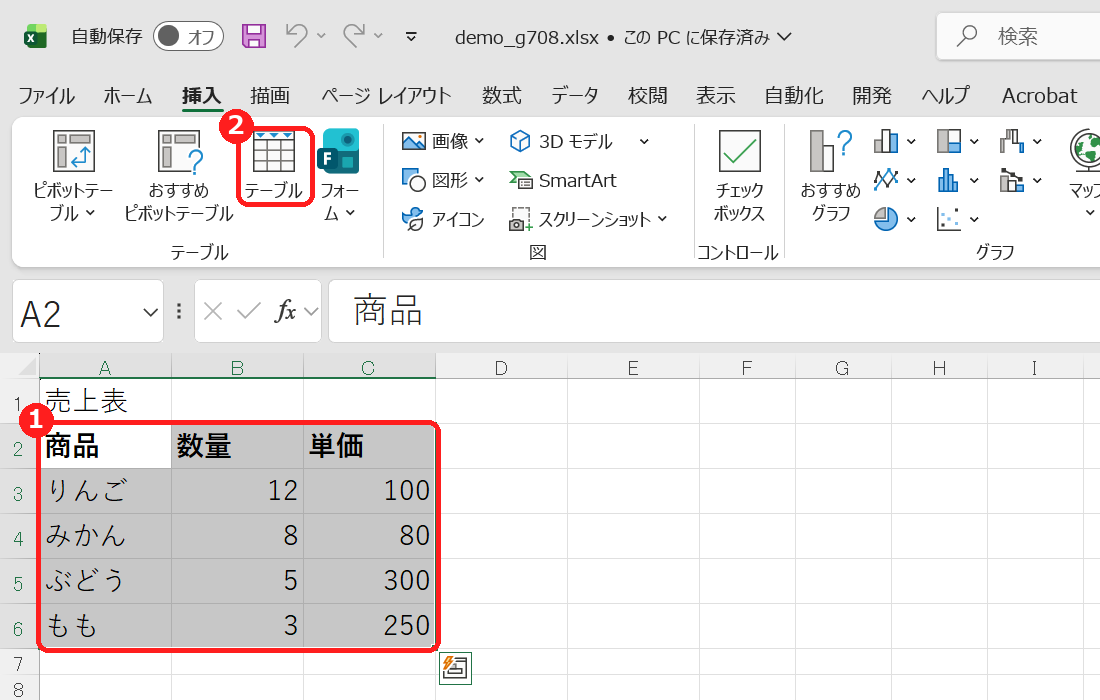Image resolution: width=1100 pixels, height=700 pixels.
Task: Select cell containing りんご
Action: click(105, 491)
